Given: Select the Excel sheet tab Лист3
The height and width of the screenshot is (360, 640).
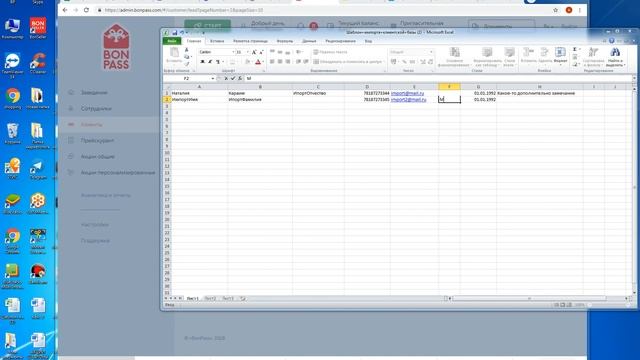Looking at the screenshot, I should (228, 299).
